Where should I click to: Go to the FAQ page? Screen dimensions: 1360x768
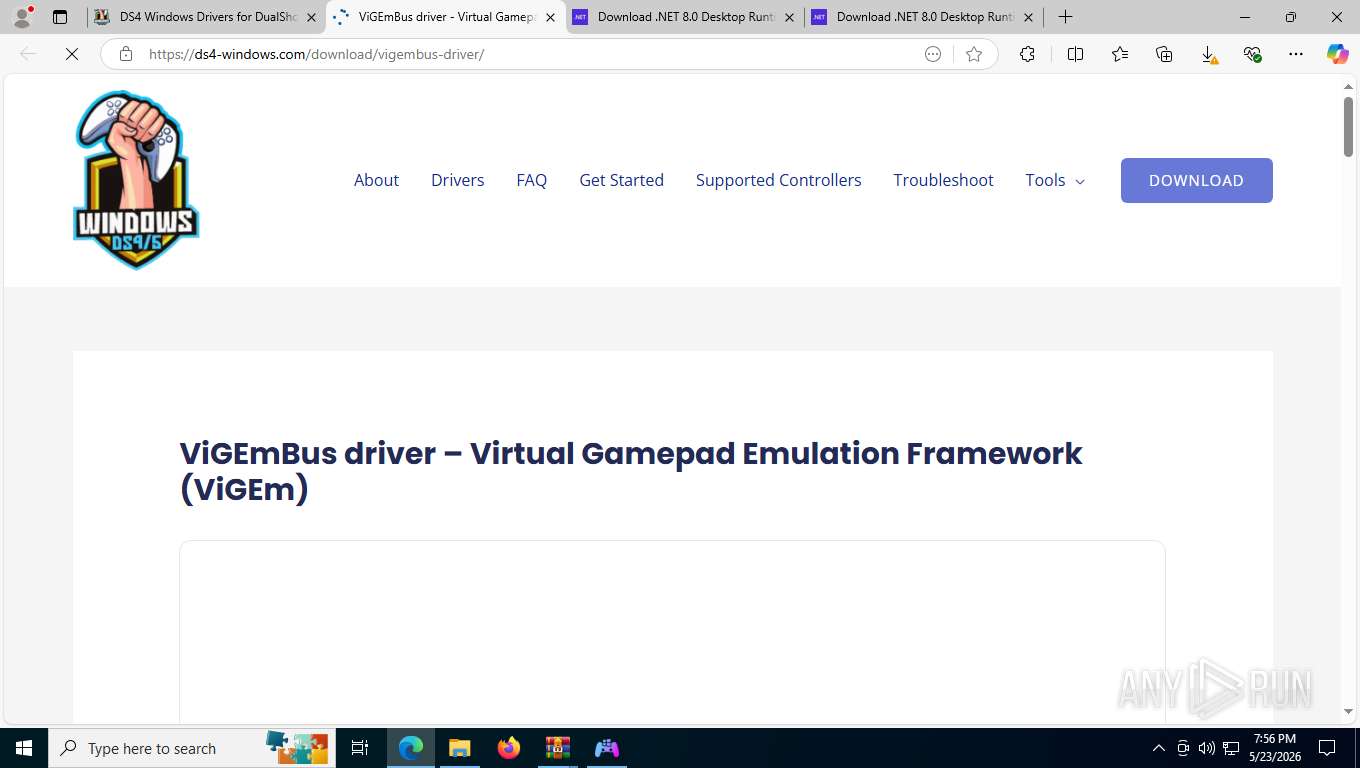click(532, 180)
